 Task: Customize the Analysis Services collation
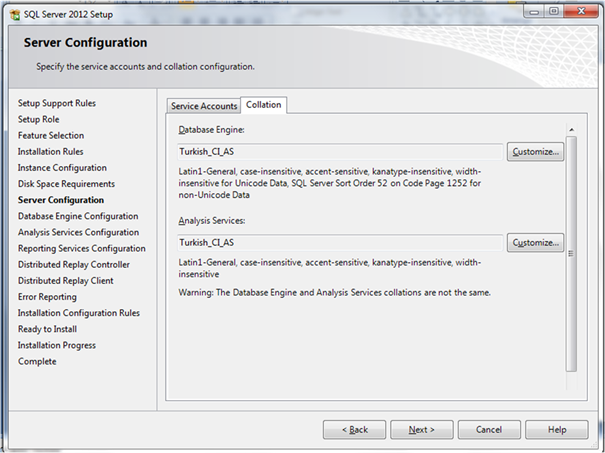535,243
